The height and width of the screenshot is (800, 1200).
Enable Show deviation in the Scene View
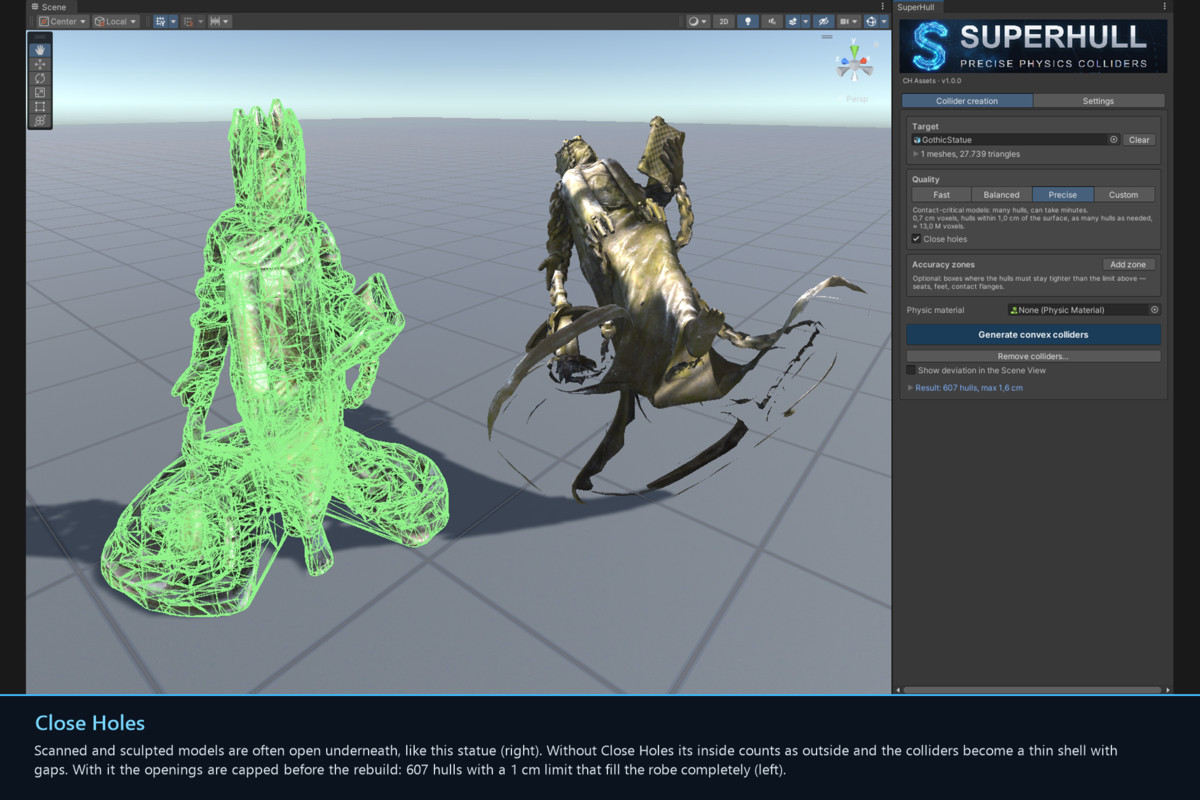click(910, 370)
